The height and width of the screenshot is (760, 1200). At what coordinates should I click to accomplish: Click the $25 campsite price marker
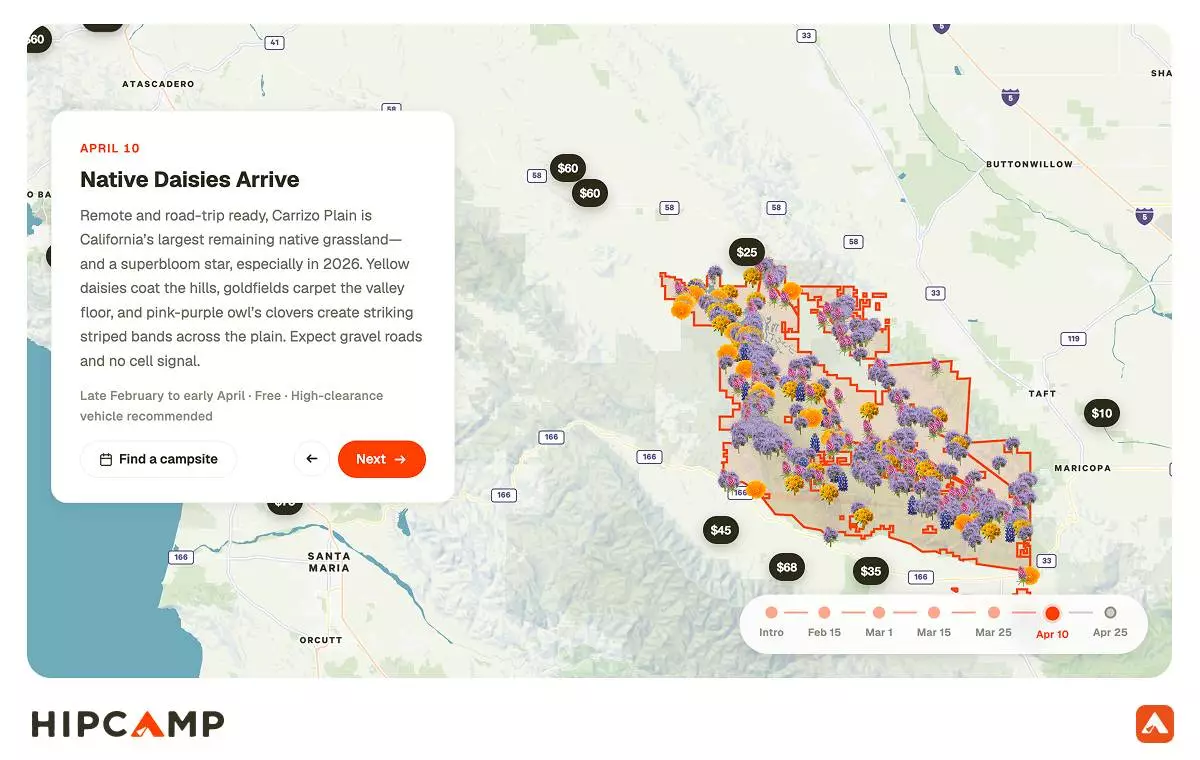(x=747, y=252)
